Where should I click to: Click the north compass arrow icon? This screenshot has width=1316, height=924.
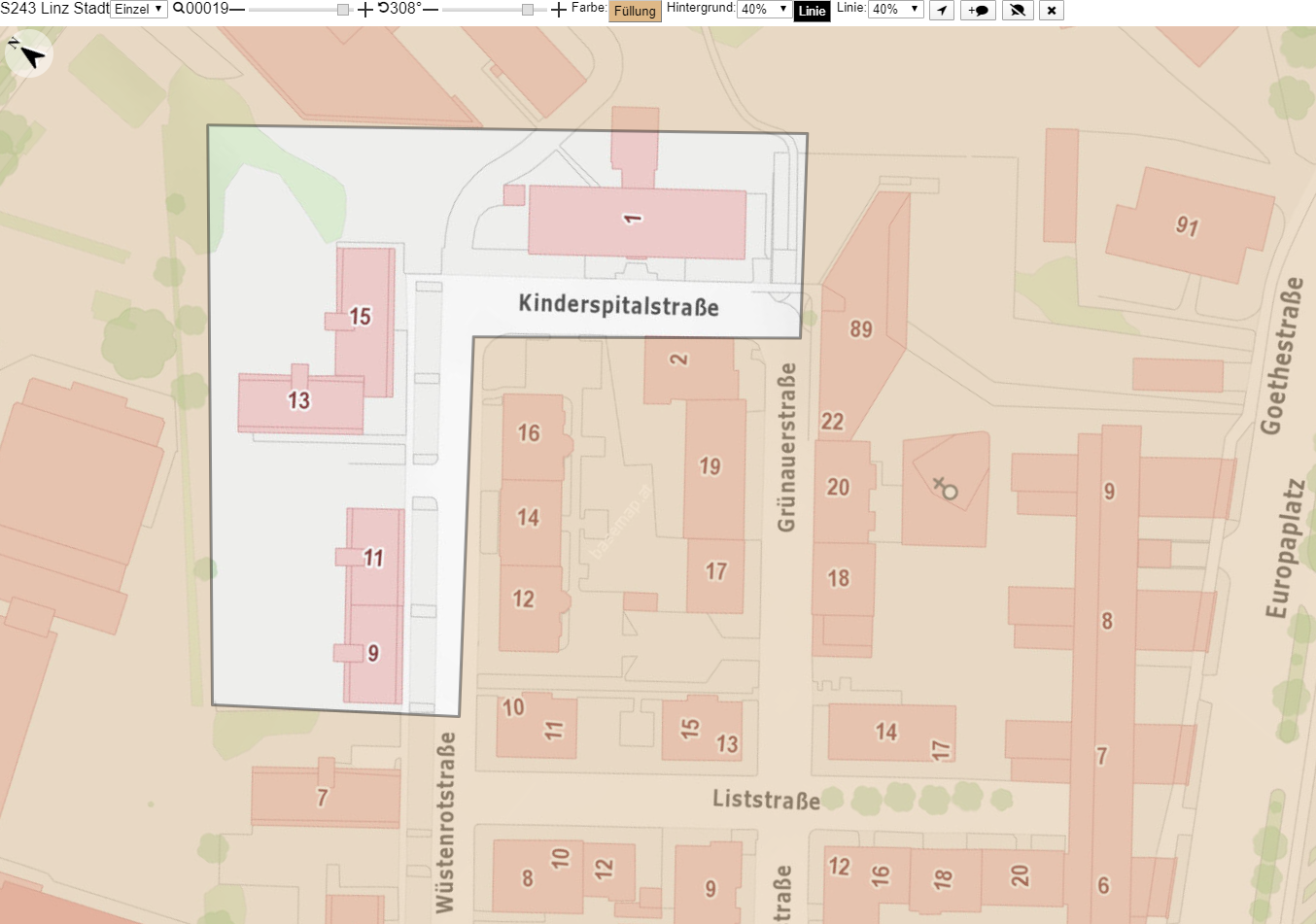point(28,55)
